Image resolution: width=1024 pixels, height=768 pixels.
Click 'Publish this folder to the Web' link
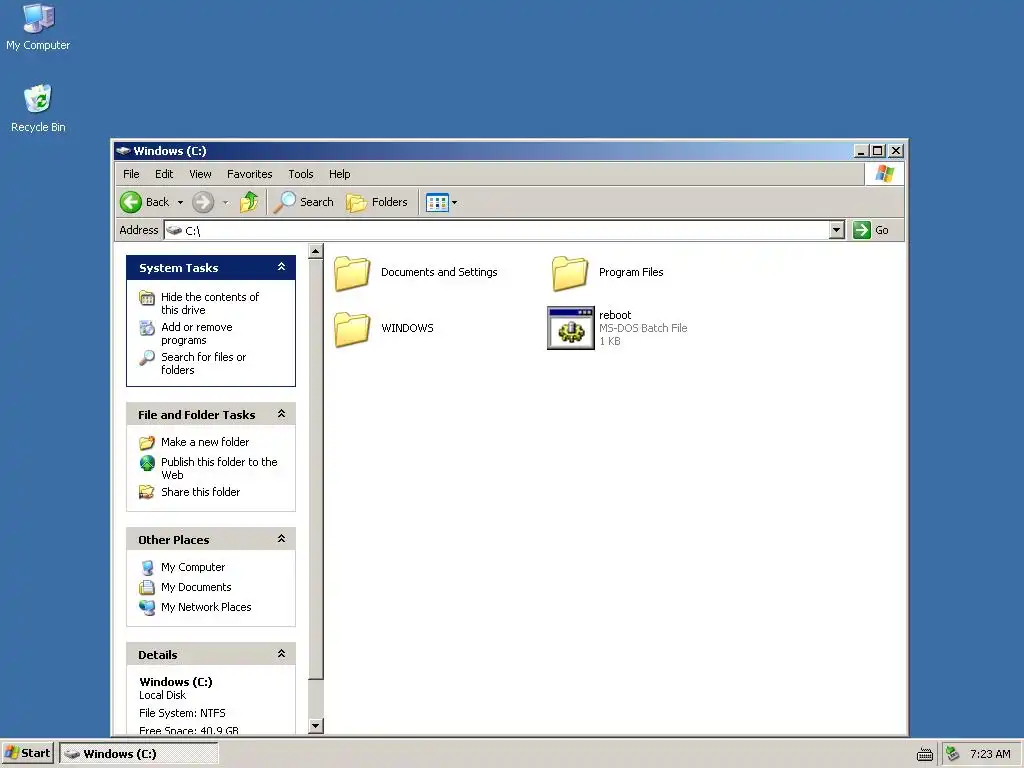click(219, 468)
